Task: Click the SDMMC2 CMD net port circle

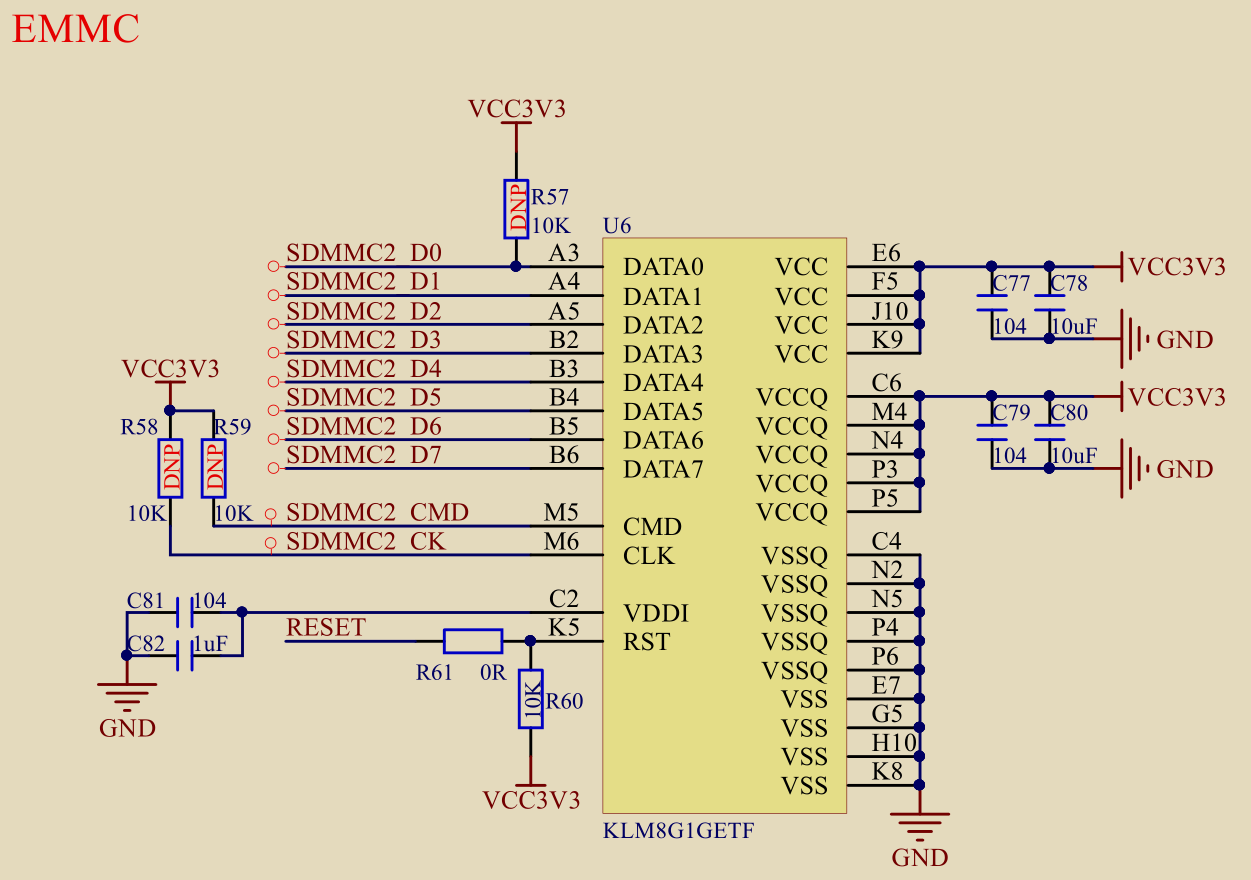Action: point(271,514)
